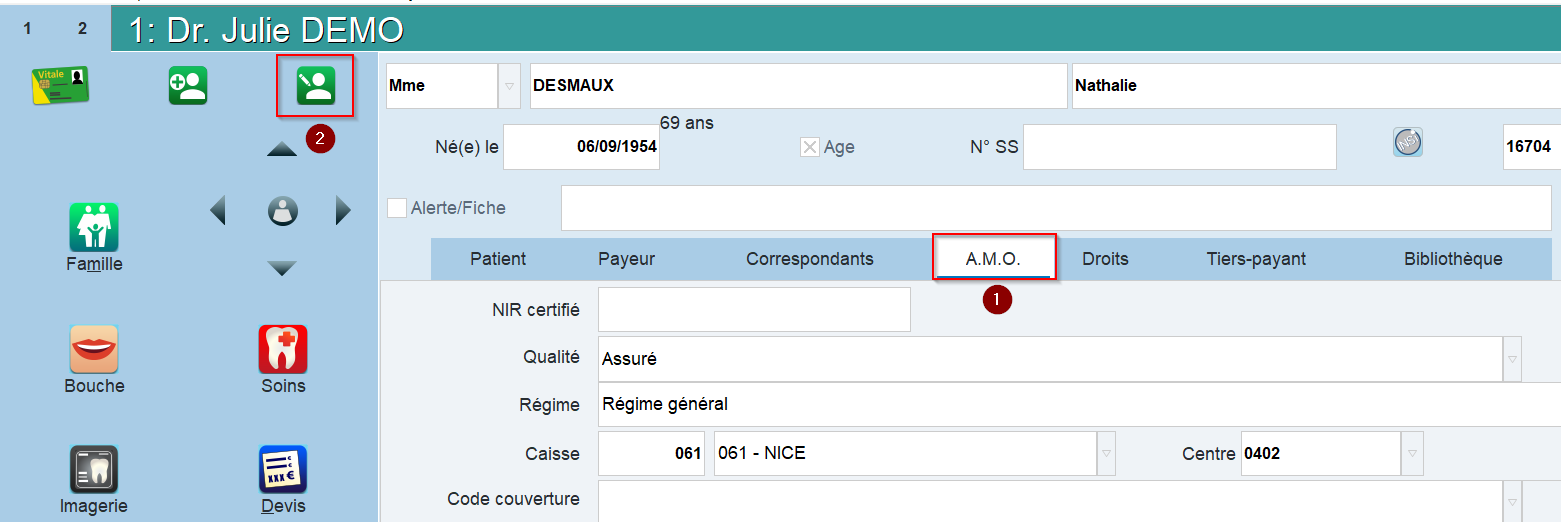
Task: Open the Qualité dropdown arrow
Action: [1512, 359]
